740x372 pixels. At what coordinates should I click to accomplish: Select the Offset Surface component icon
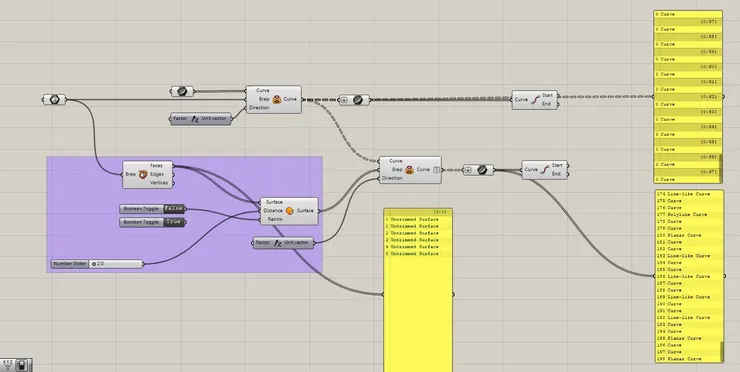click(290, 211)
